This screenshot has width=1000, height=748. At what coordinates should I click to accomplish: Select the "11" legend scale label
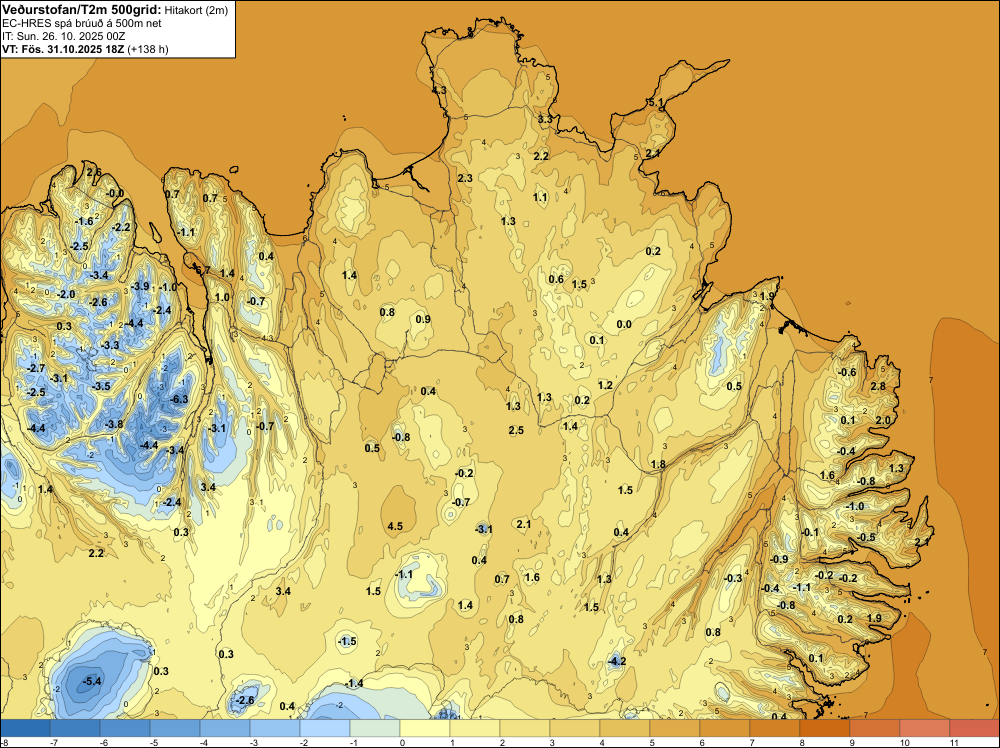tap(954, 742)
